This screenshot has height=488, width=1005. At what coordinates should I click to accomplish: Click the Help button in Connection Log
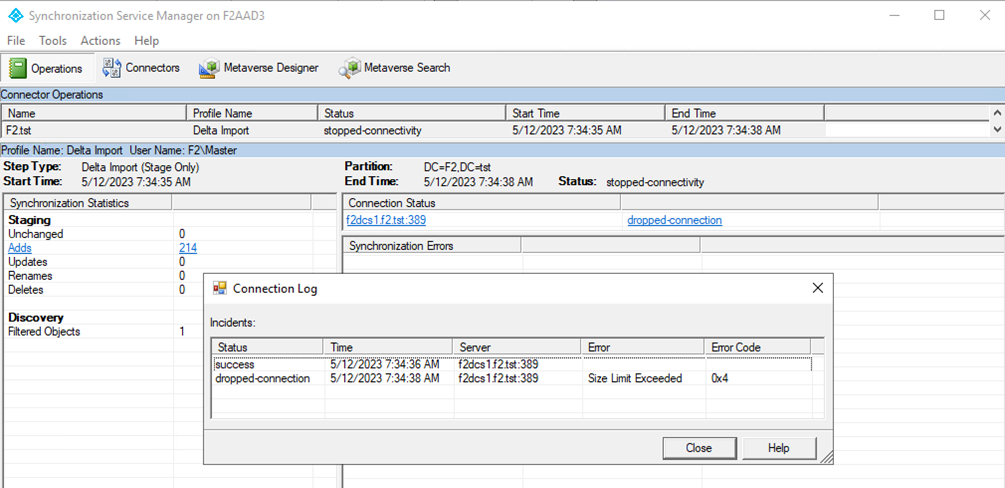pyautogui.click(x=779, y=448)
